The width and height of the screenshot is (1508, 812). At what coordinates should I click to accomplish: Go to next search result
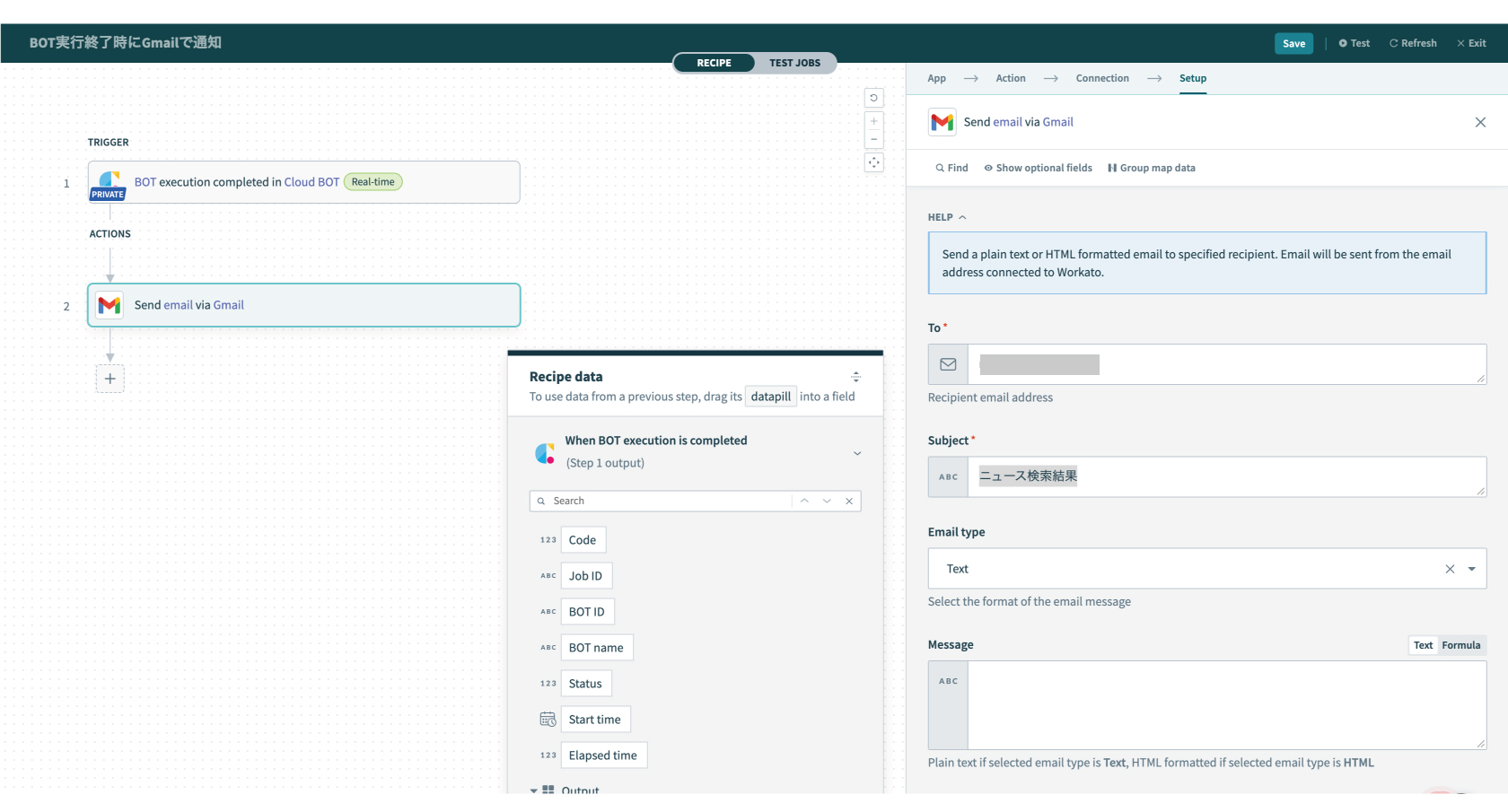[827, 501]
